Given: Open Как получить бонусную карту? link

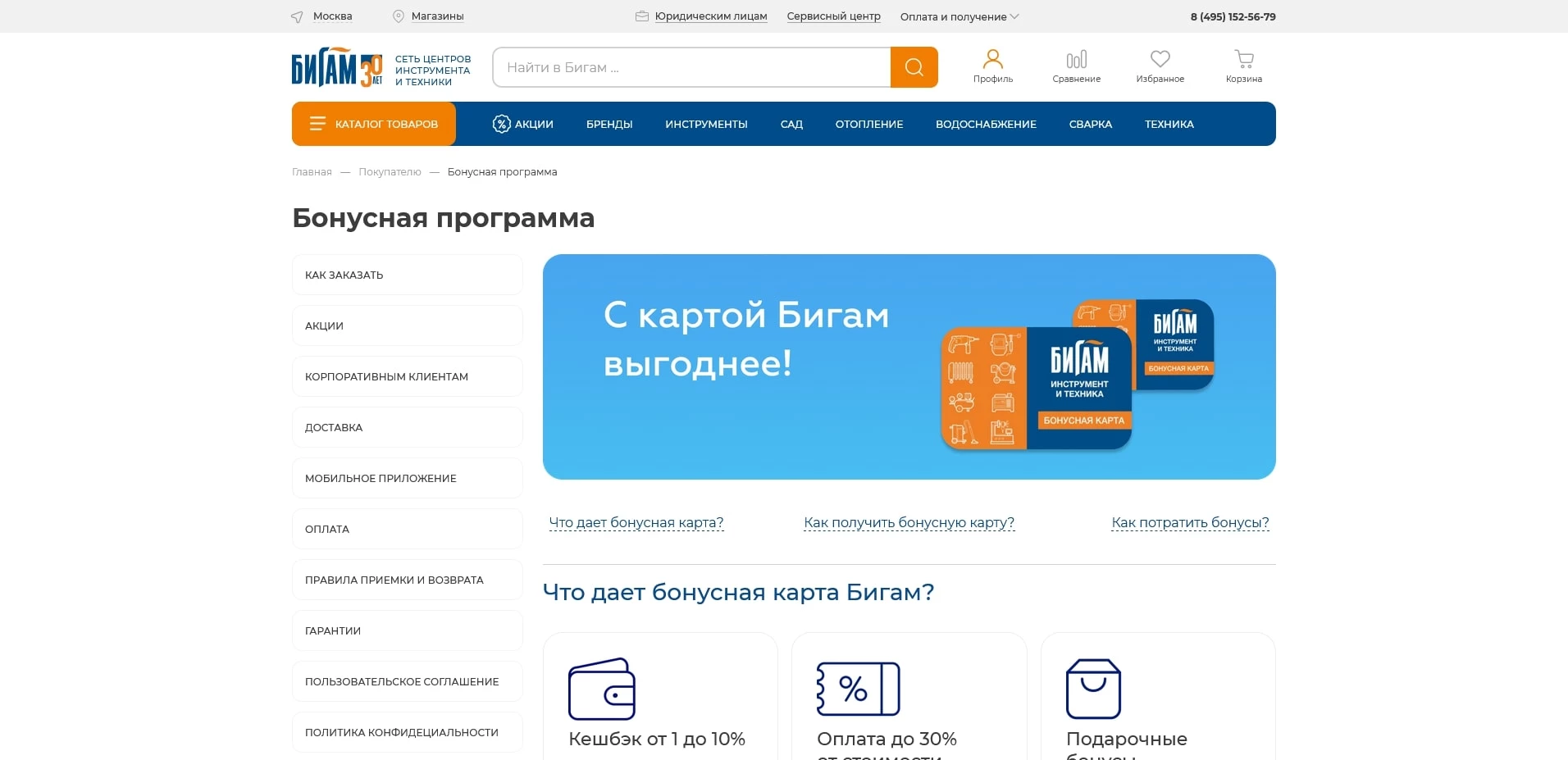Looking at the screenshot, I should click(x=909, y=522).
